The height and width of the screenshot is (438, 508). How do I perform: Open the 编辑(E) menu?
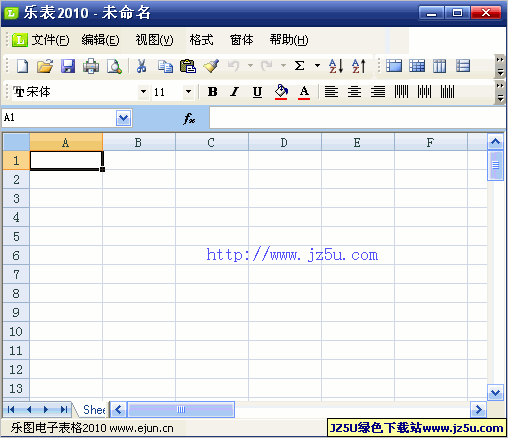pos(100,40)
